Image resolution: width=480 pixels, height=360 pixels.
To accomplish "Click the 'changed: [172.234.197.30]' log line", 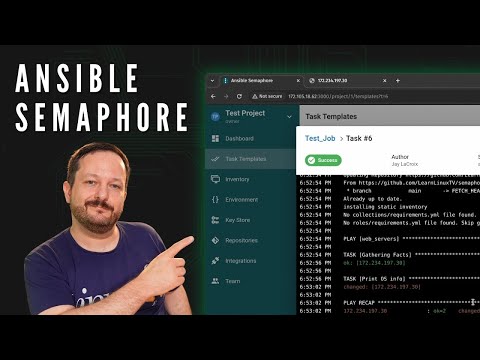I will click(x=382, y=287).
